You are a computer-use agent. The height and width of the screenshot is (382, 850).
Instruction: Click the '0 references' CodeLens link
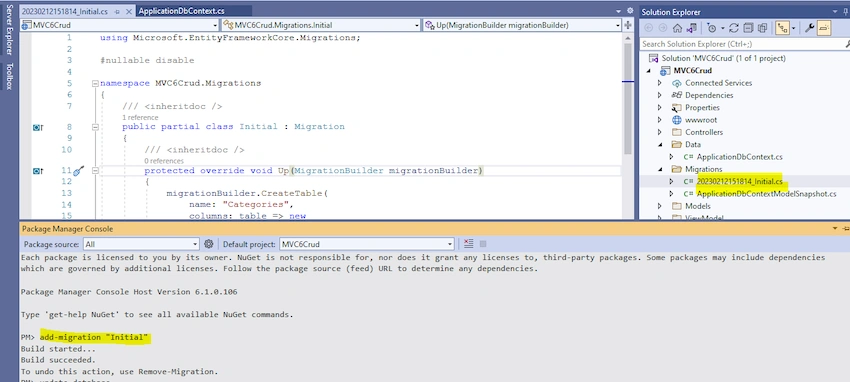tap(164, 161)
